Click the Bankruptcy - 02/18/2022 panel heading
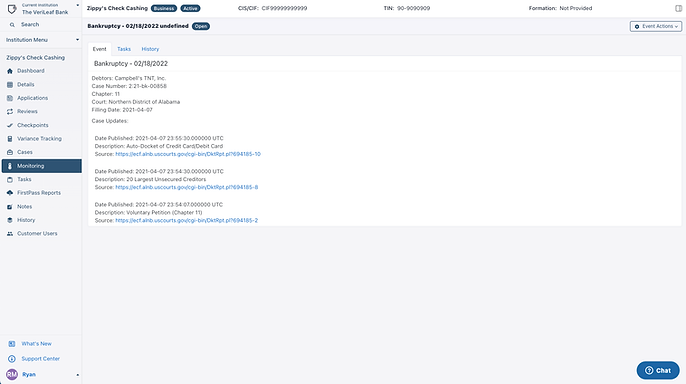This screenshot has width=686, height=384. pyautogui.click(x=131, y=63)
